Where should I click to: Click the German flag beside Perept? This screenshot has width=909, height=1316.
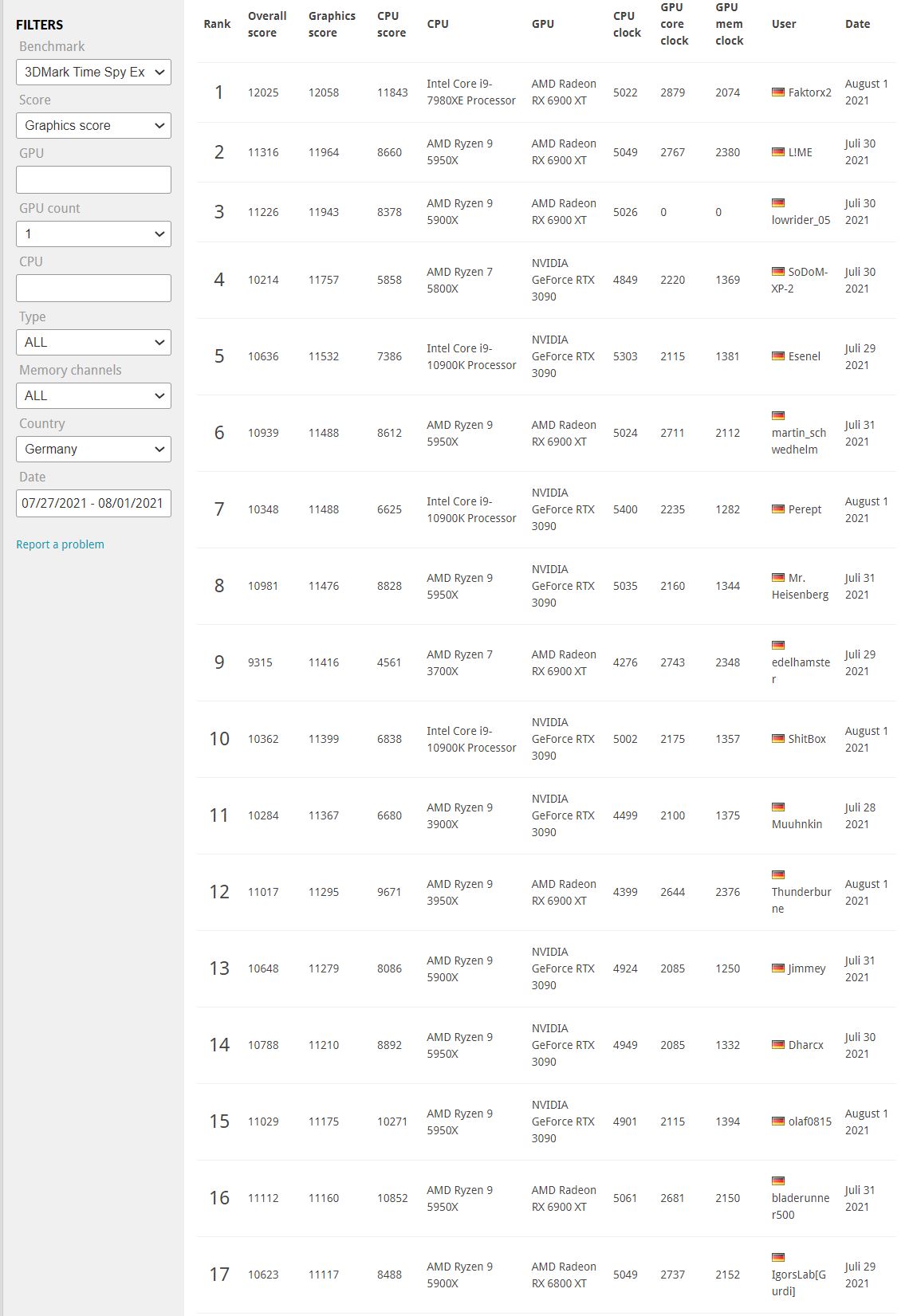778,509
